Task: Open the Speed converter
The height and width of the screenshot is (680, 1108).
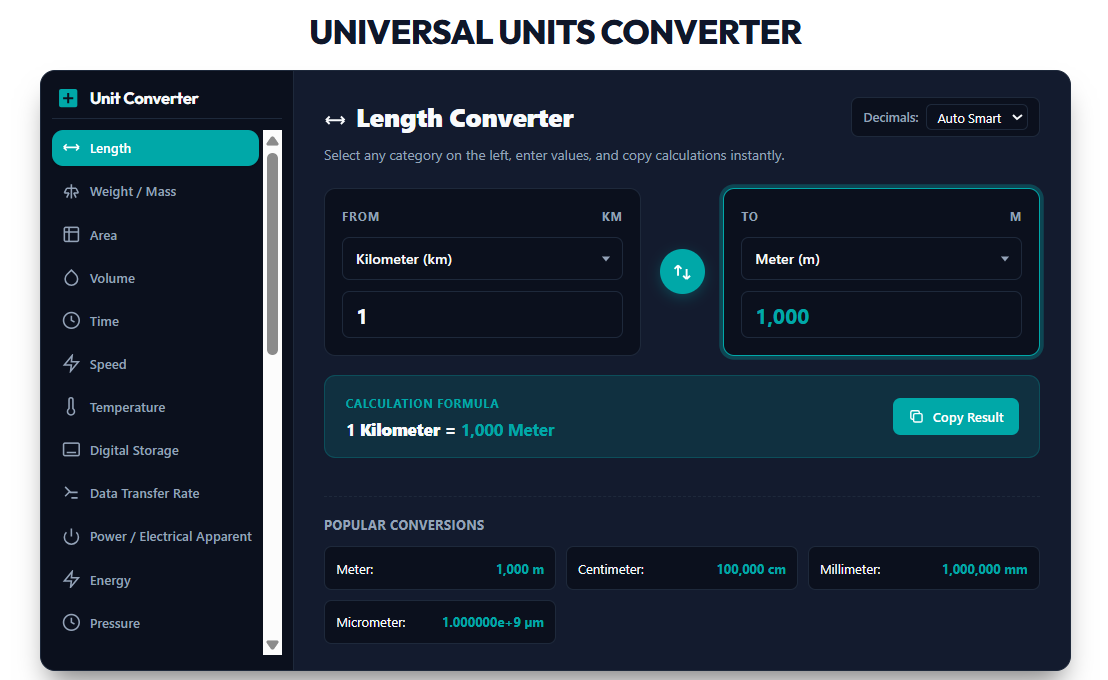Action: (155, 364)
